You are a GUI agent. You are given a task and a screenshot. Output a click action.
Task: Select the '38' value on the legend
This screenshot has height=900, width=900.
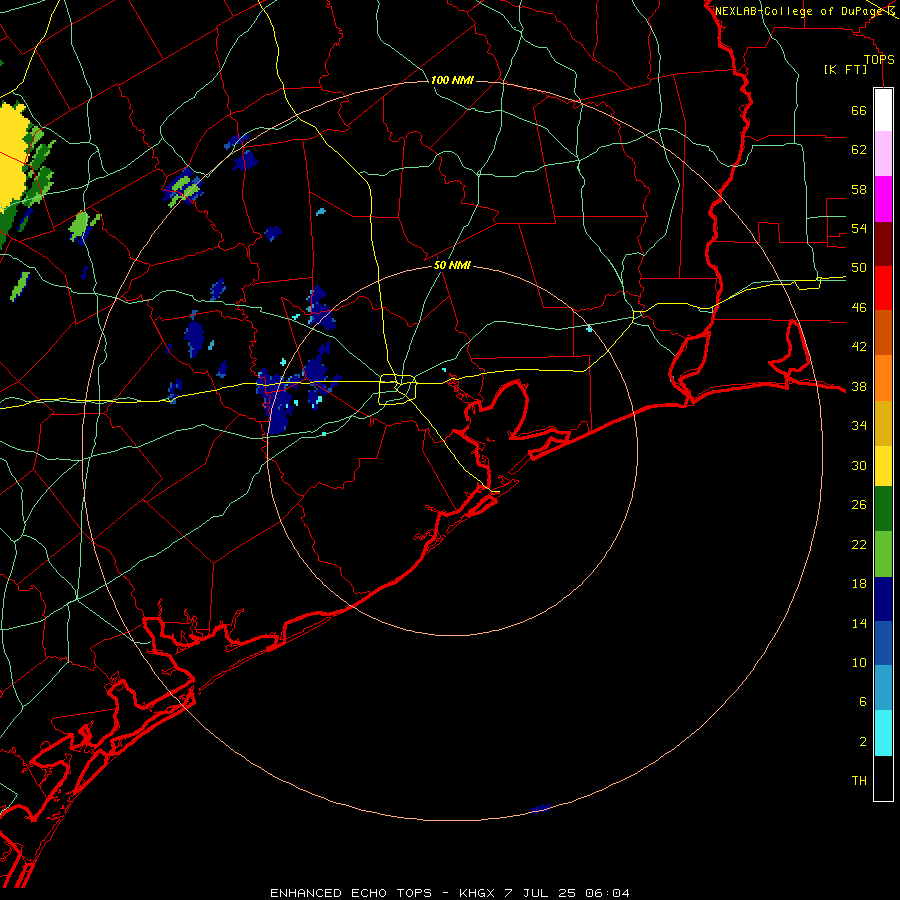point(859,387)
